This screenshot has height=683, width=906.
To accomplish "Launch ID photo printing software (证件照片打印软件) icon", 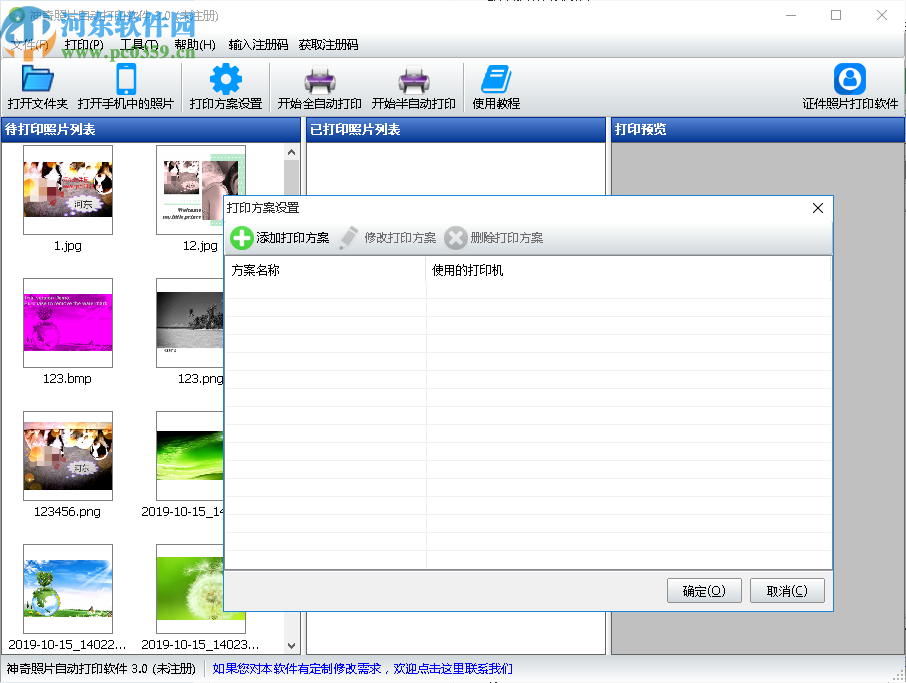I will pyautogui.click(x=850, y=79).
